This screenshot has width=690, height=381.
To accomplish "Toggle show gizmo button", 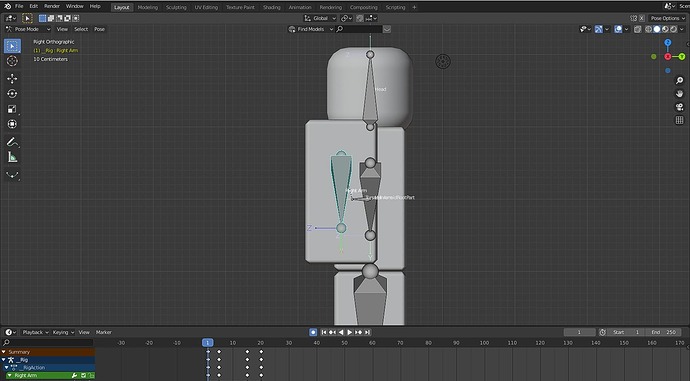I will [598, 29].
